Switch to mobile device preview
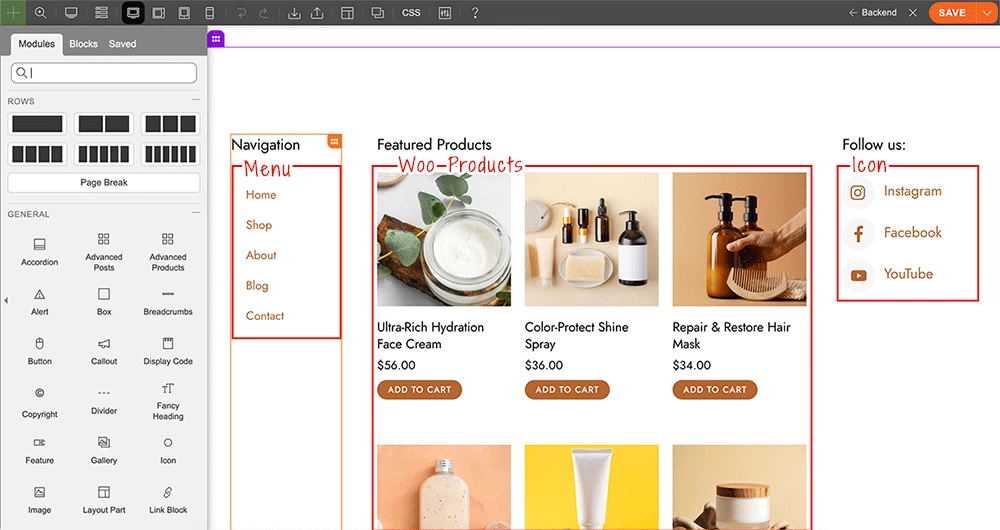Viewport: 1000px width, 530px height. pyautogui.click(x=209, y=13)
